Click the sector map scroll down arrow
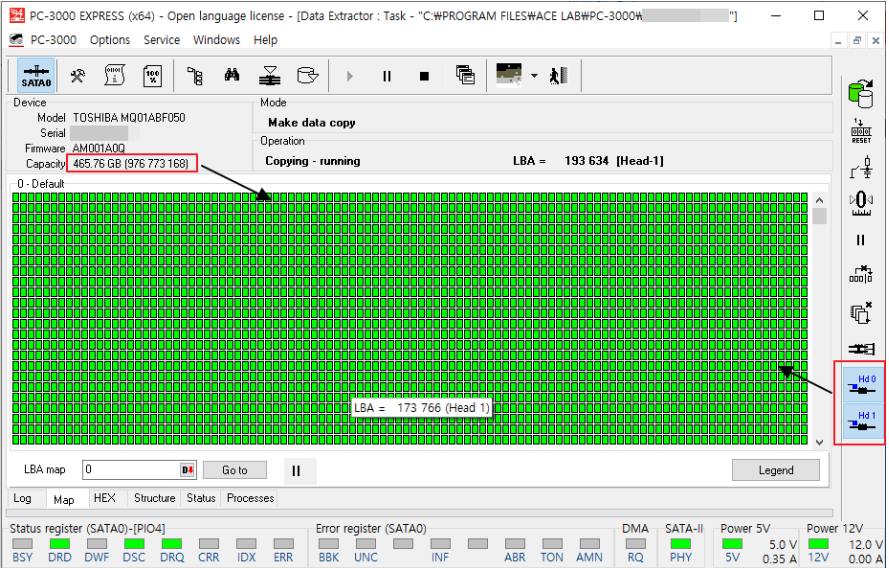Viewport: 889px width, 568px height. click(x=819, y=443)
